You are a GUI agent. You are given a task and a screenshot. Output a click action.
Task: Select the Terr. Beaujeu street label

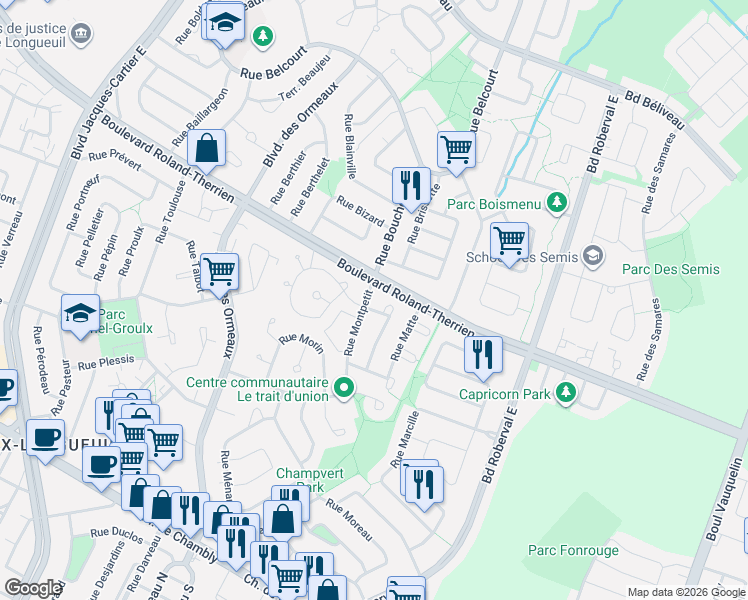point(304,78)
